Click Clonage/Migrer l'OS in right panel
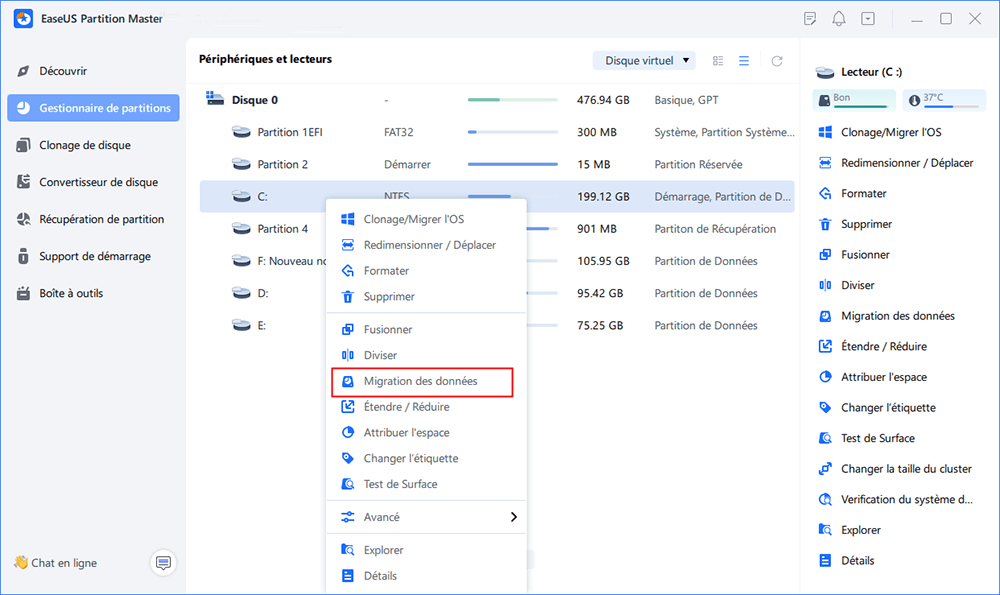This screenshot has height=595, width=1000. (891, 132)
